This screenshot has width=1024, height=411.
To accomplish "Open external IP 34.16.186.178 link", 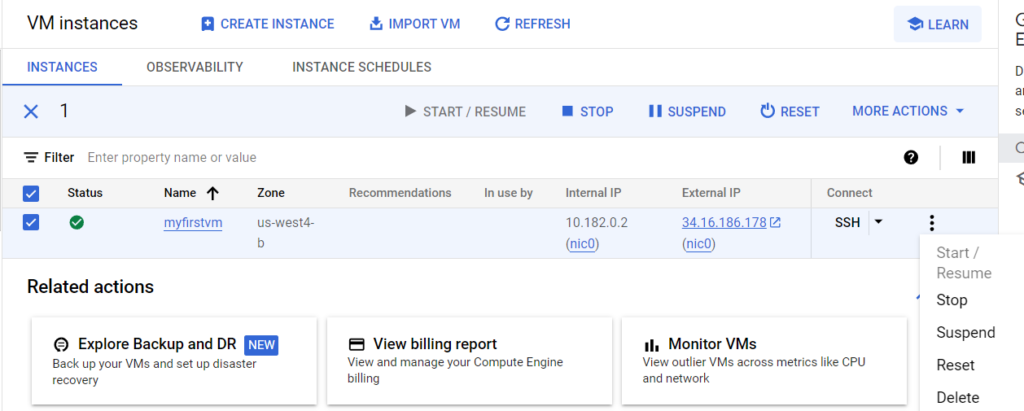I will click(x=724, y=223).
